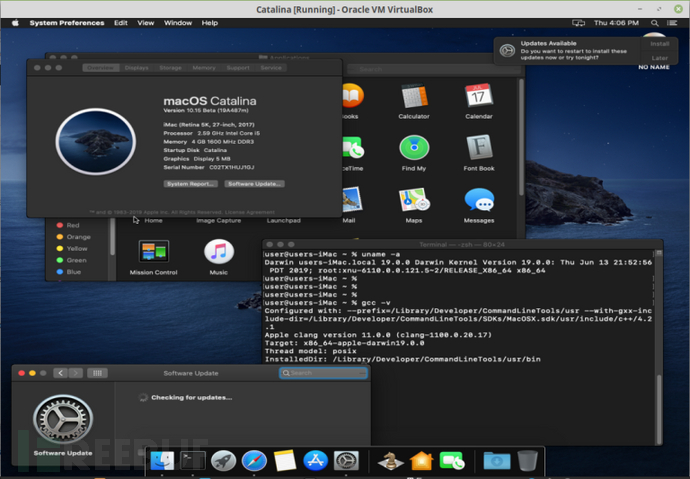Viewport: 690px width, 479px height.
Task: Launch Chess from the Dock
Action: [x=391, y=461]
